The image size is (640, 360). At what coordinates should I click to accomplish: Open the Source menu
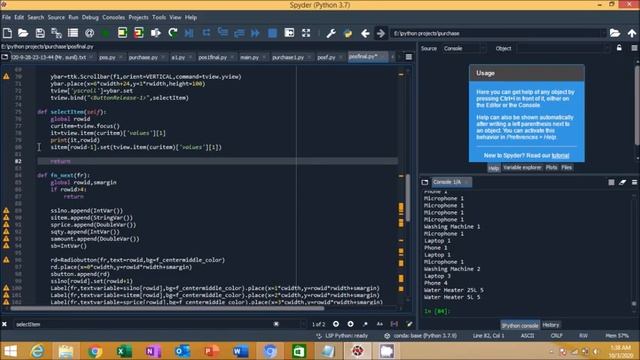(56, 18)
